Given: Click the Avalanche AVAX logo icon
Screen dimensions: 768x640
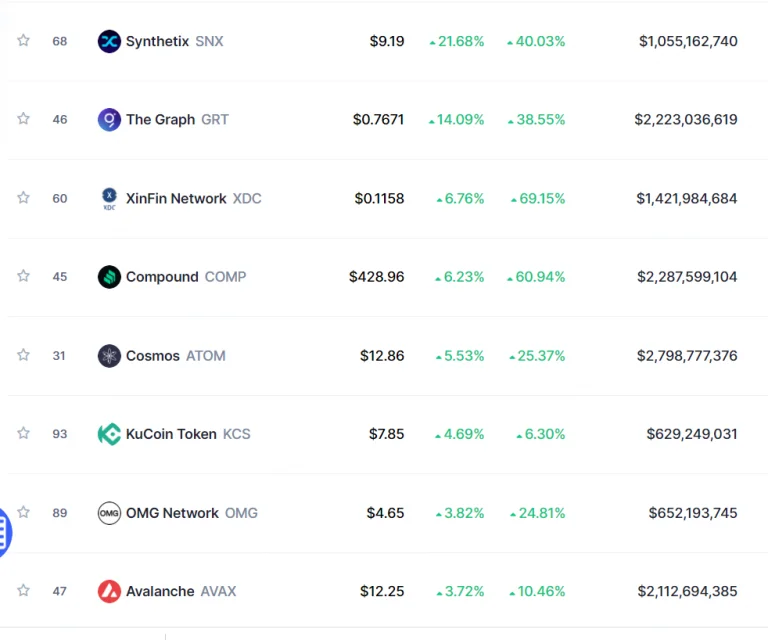Looking at the screenshot, I should (x=109, y=591).
